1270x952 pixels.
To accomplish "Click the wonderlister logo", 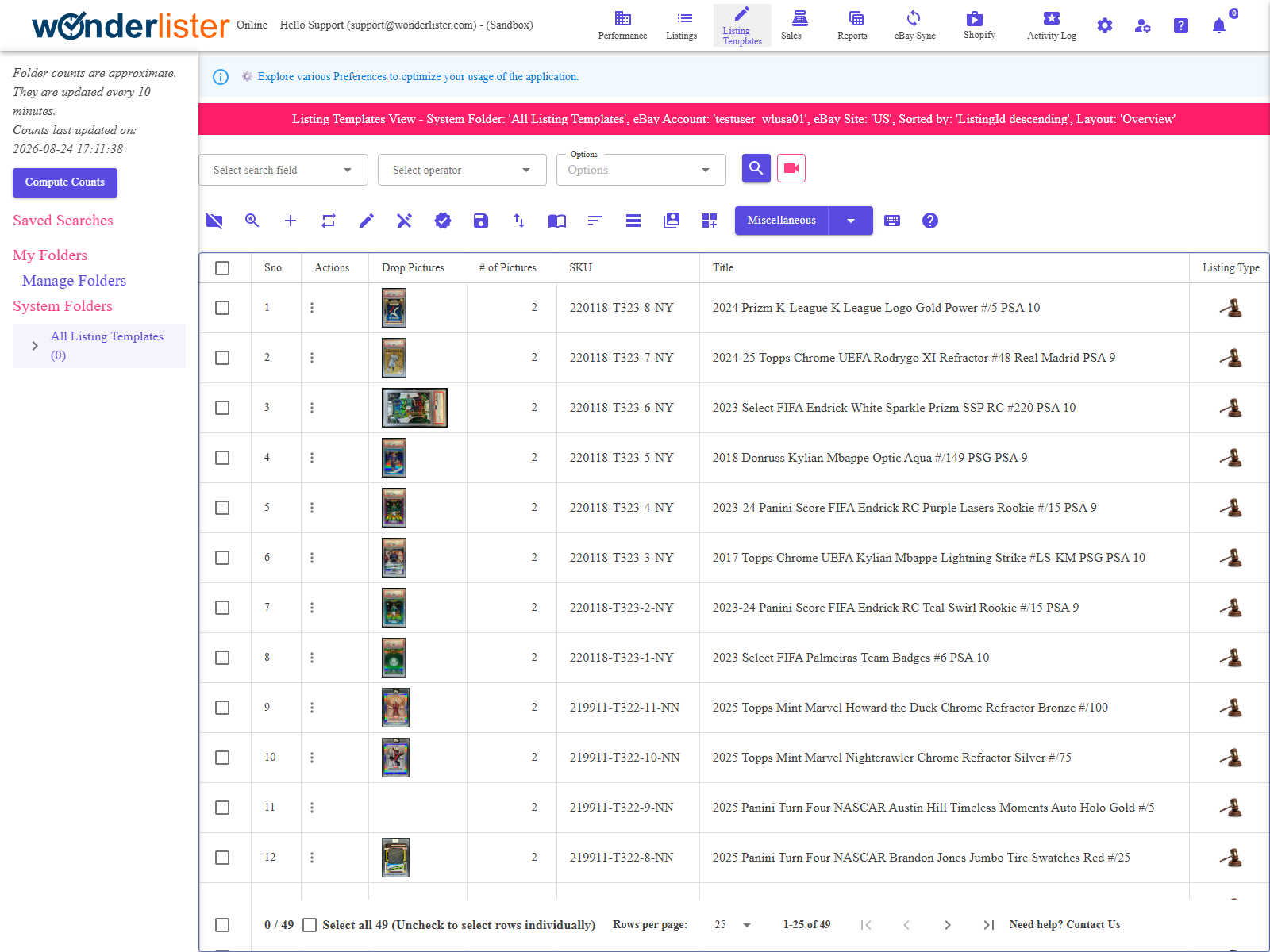I will pos(131,25).
